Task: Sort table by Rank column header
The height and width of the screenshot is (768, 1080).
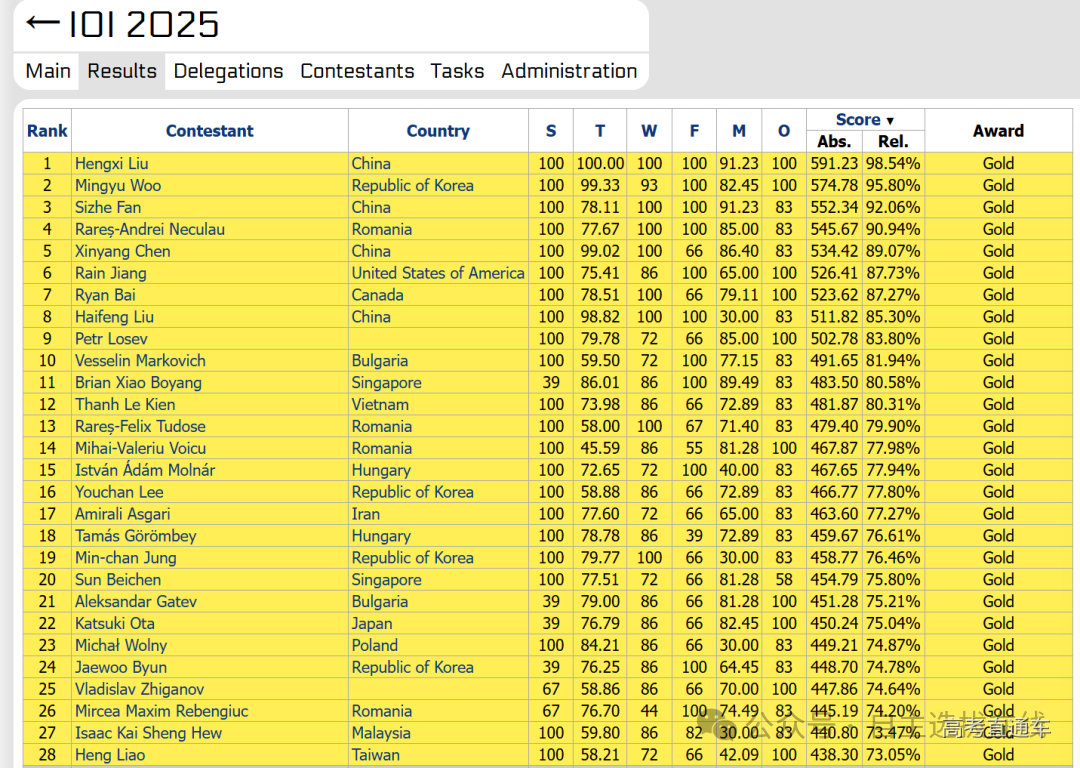Action: (x=47, y=131)
